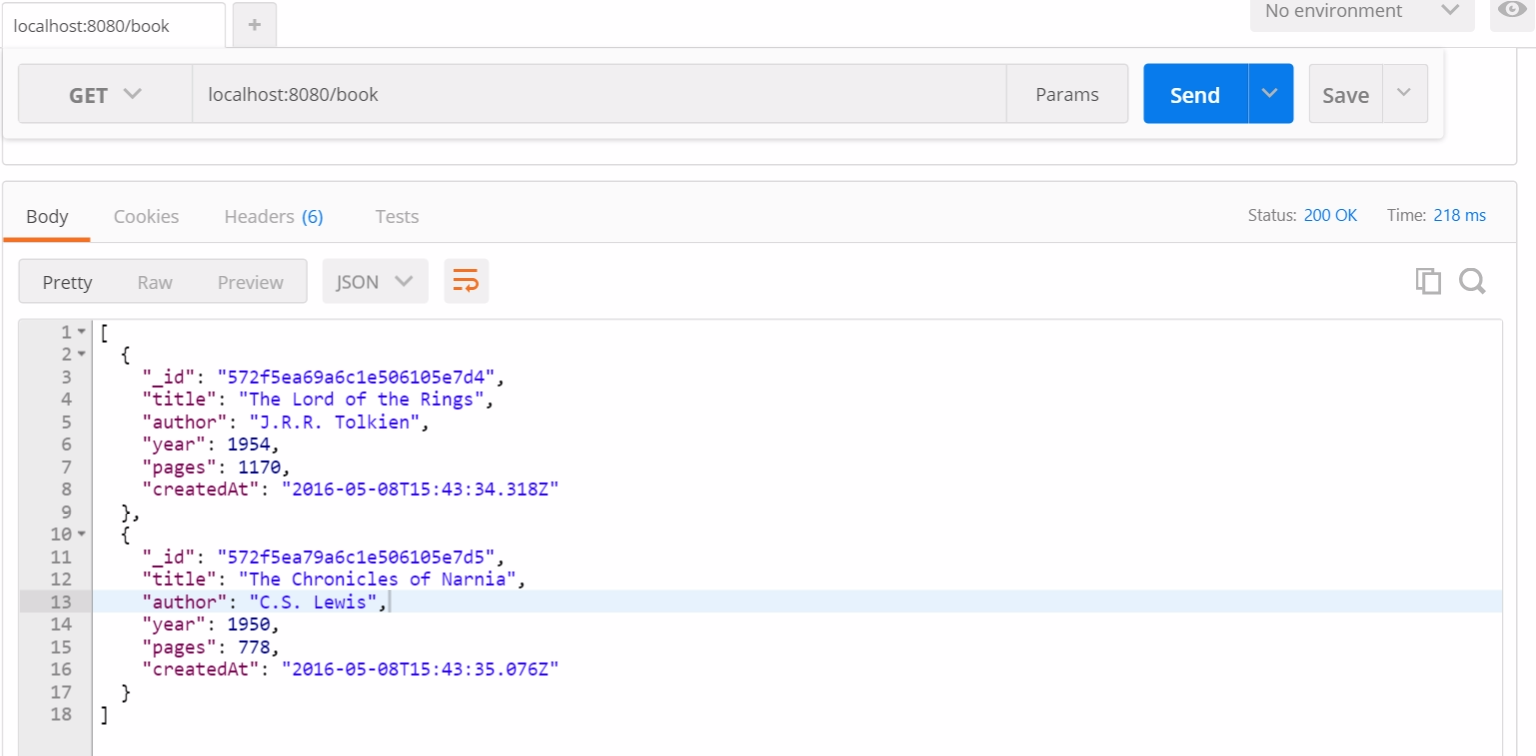Open the Headers (6) tab

273,217
